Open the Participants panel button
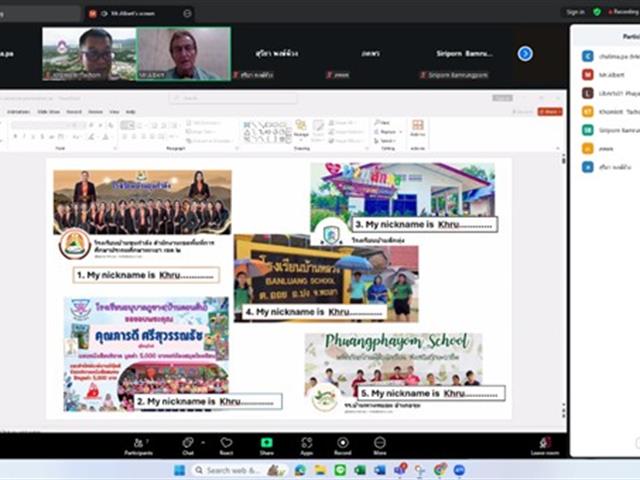640x480 pixels. [138, 443]
